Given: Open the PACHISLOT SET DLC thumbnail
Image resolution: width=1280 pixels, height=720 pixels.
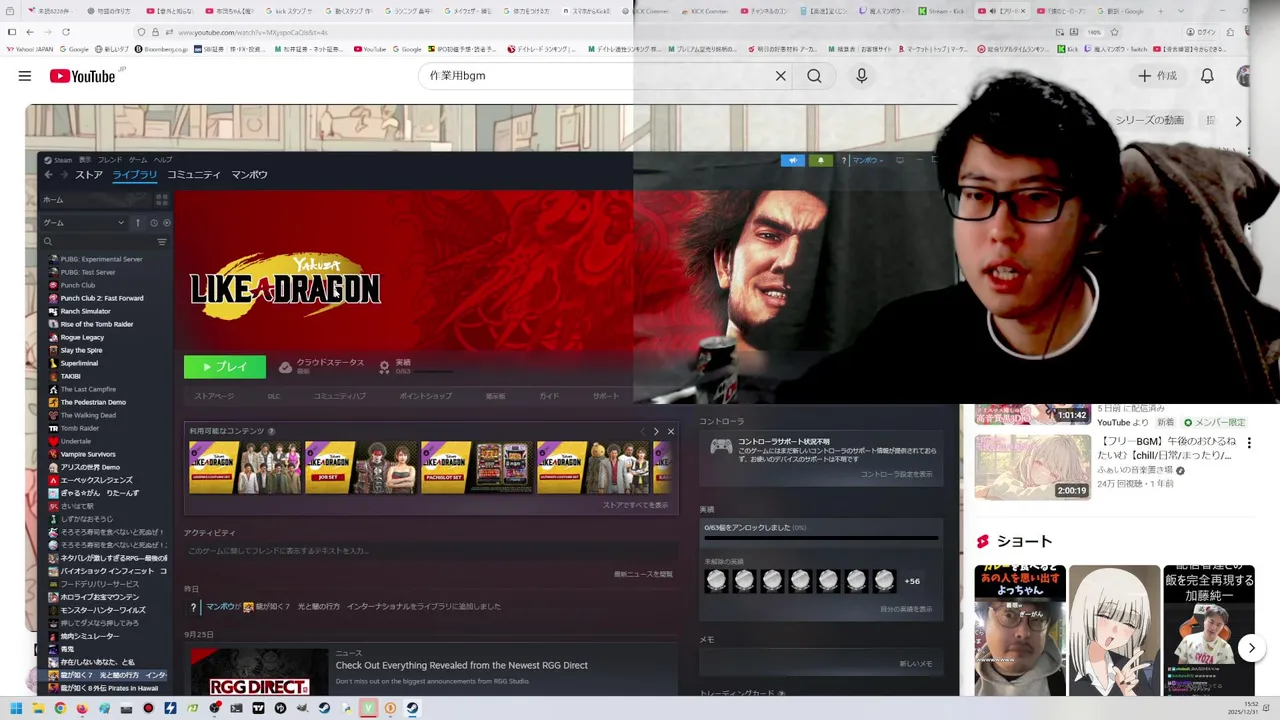Looking at the screenshot, I should 476,467.
